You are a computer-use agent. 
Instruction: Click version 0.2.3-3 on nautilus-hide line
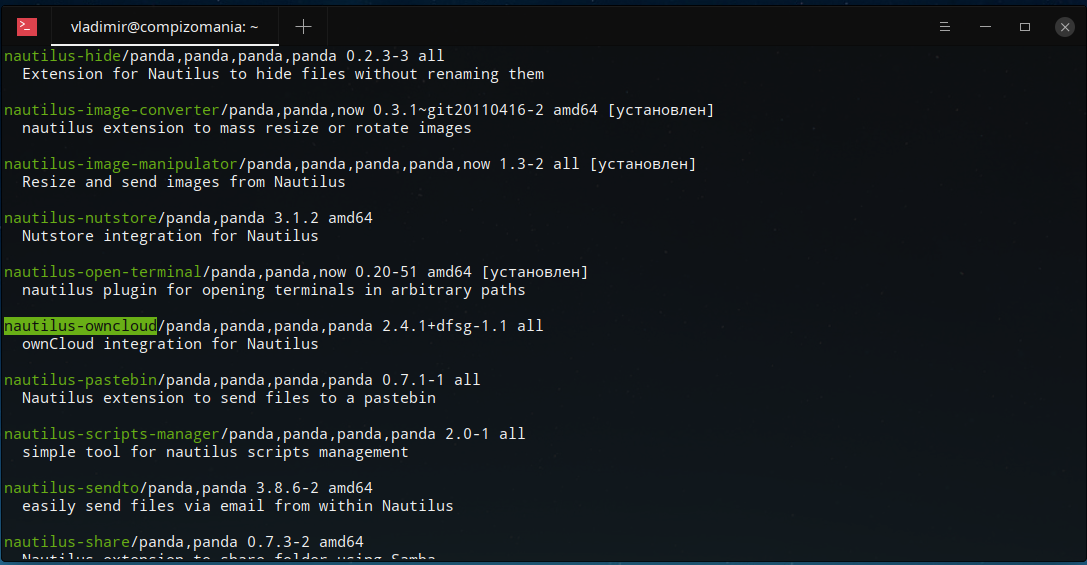tap(377, 55)
